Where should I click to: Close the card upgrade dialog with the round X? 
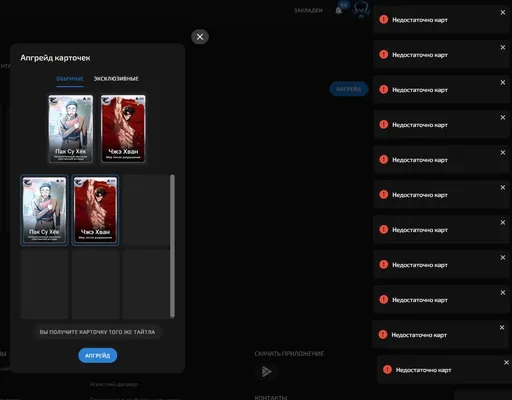[x=200, y=37]
